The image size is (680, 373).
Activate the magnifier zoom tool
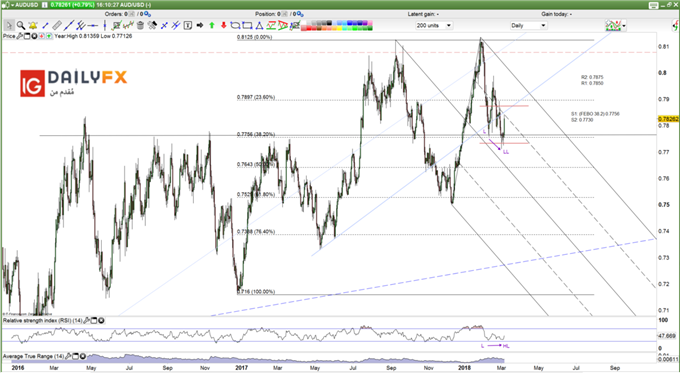(21, 26)
